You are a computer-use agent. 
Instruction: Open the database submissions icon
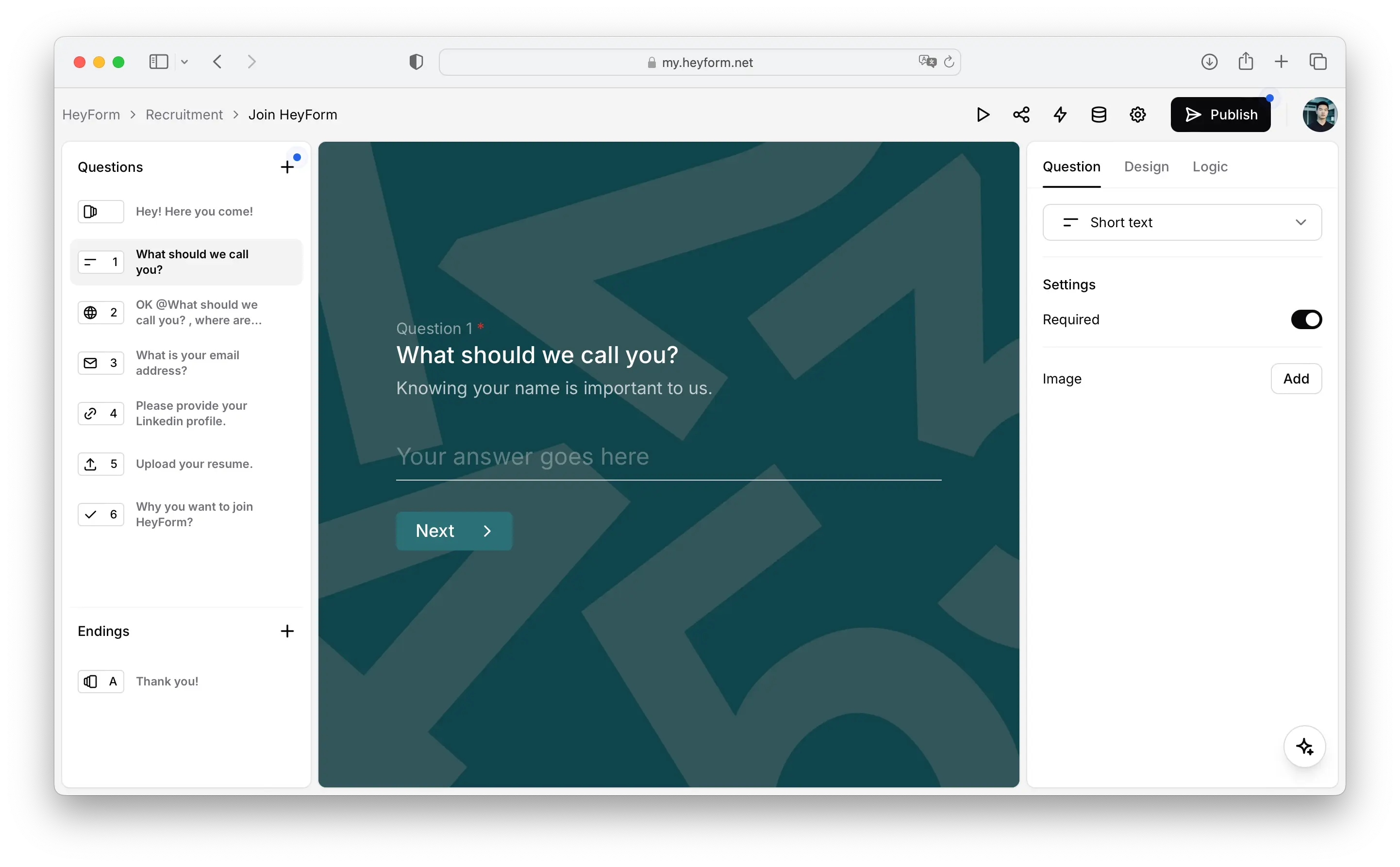click(x=1099, y=114)
